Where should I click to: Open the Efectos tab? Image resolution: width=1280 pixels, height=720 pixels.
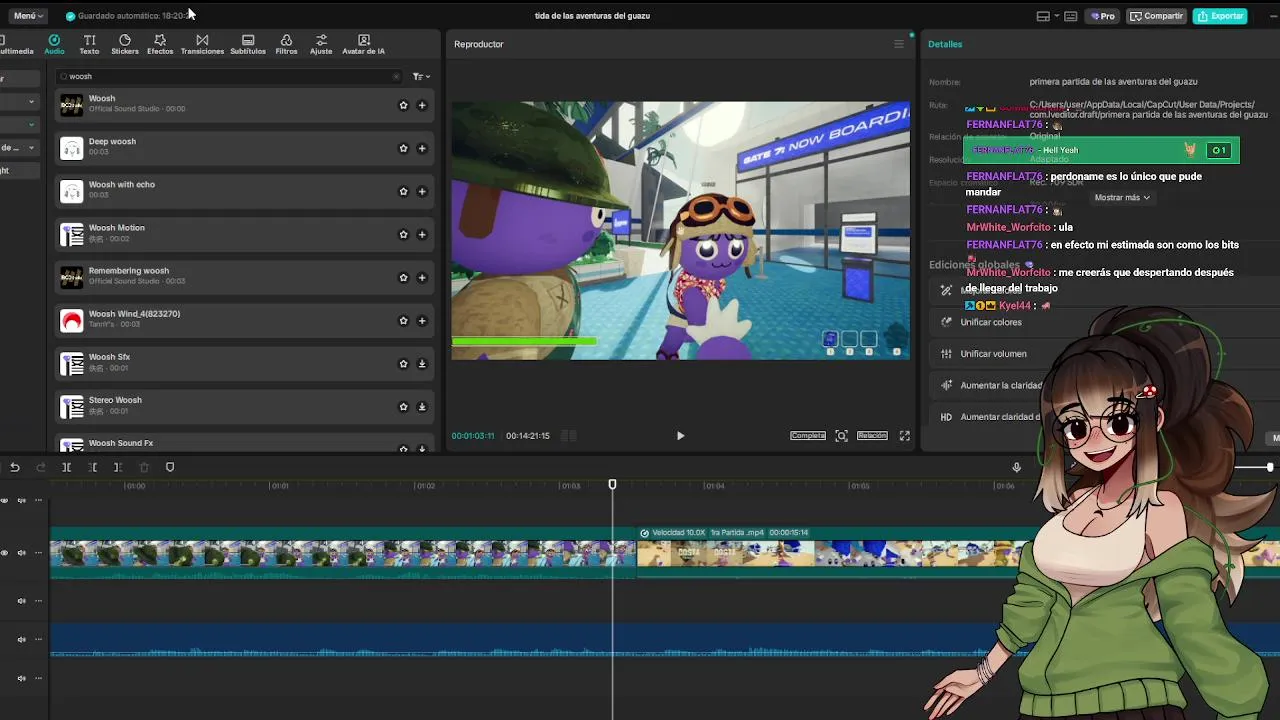coord(160,44)
